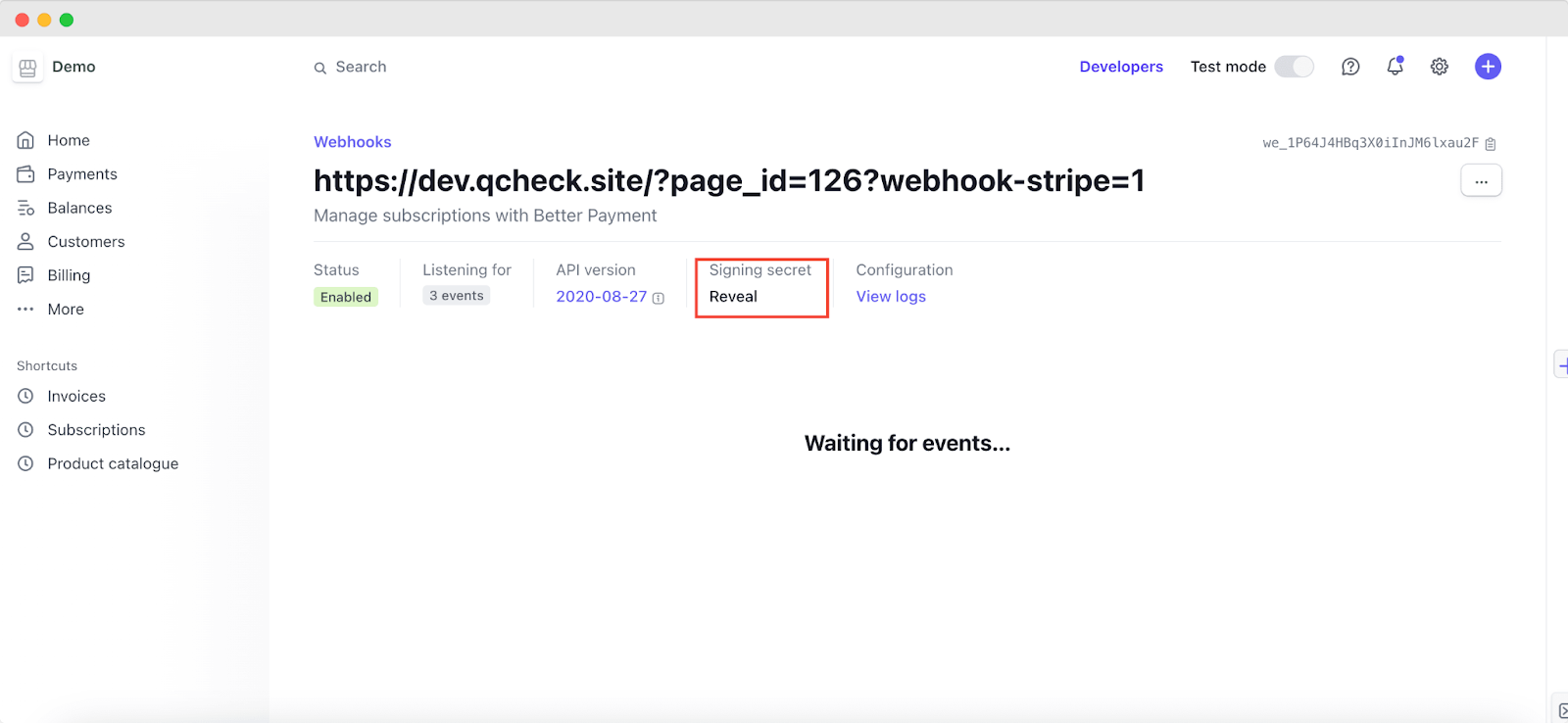Click View logs under Configuration
This screenshot has width=1568, height=723.
pyautogui.click(x=891, y=297)
